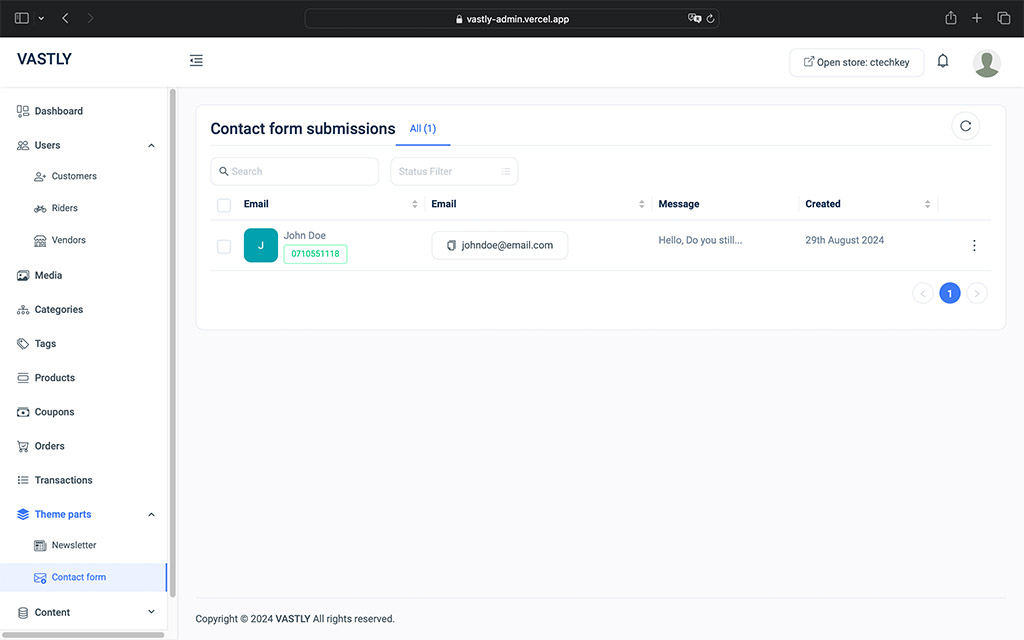Click the sidebar vertical scrollbar
The width and height of the screenshot is (1024, 640).
tap(172, 343)
